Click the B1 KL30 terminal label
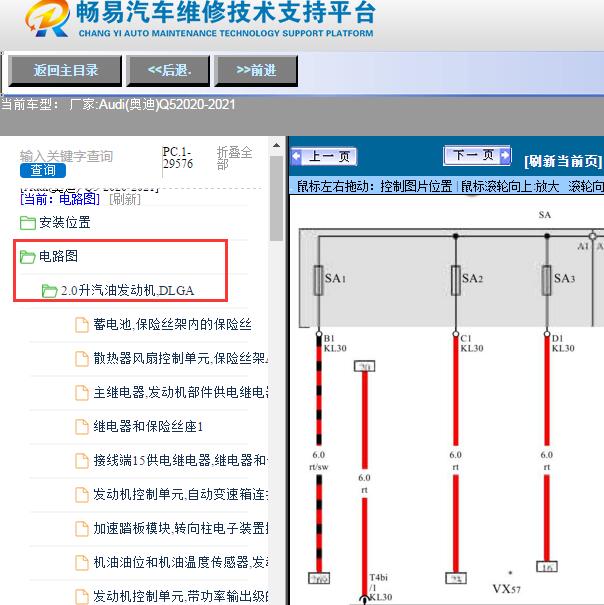This screenshot has width=604, height=605. coord(335,343)
